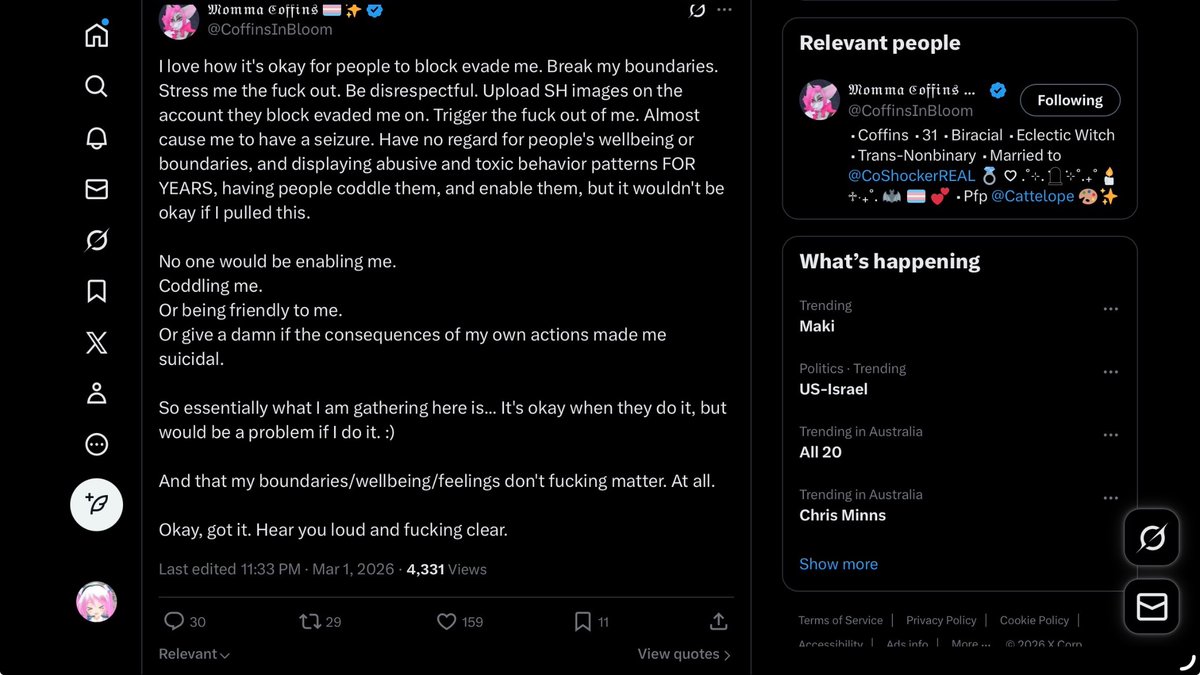Open Messages envelope in sidebar
This screenshot has width=1200, height=675.
point(96,189)
